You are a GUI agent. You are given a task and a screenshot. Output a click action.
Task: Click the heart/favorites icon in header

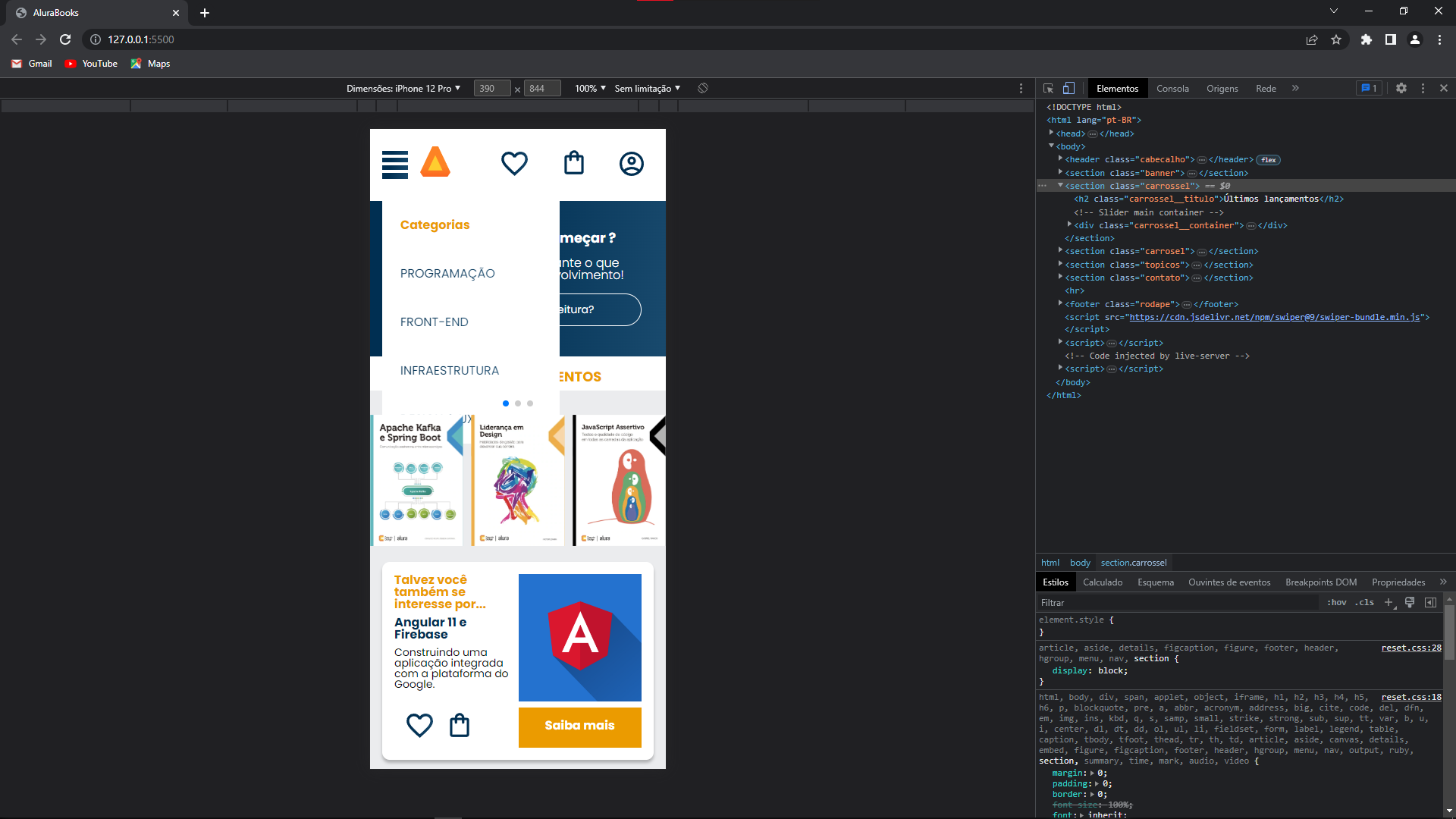515,163
